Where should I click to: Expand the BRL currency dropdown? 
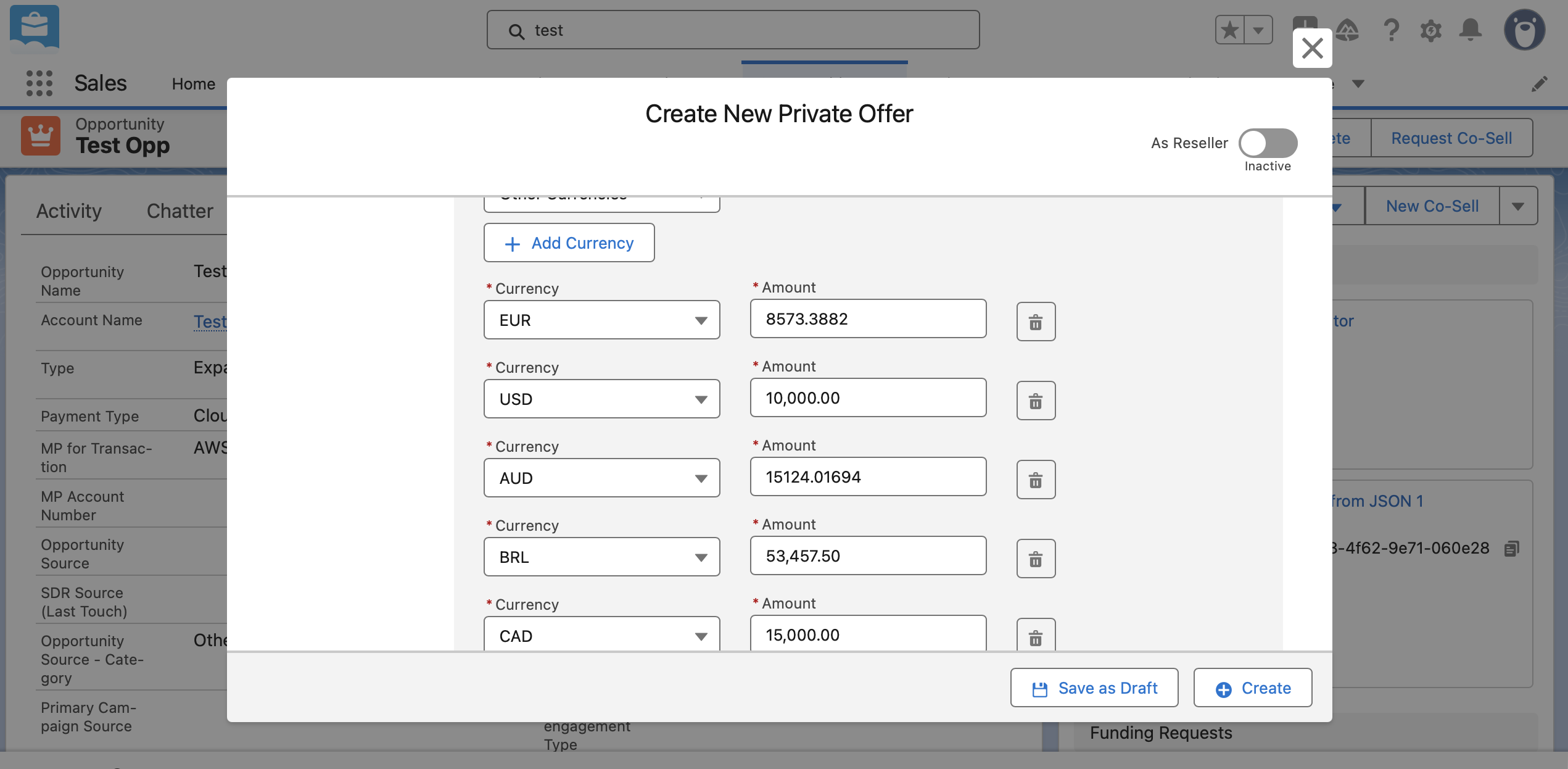pyautogui.click(x=601, y=557)
